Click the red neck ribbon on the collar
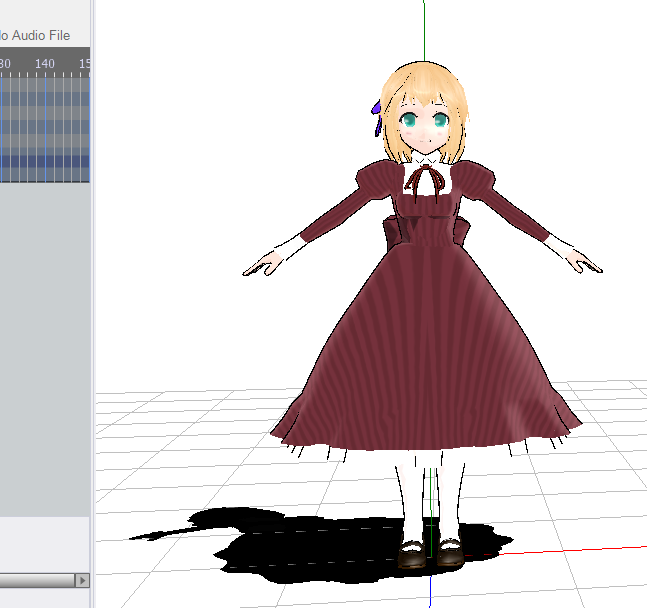Image resolution: width=647 pixels, height=608 pixels. click(x=425, y=180)
